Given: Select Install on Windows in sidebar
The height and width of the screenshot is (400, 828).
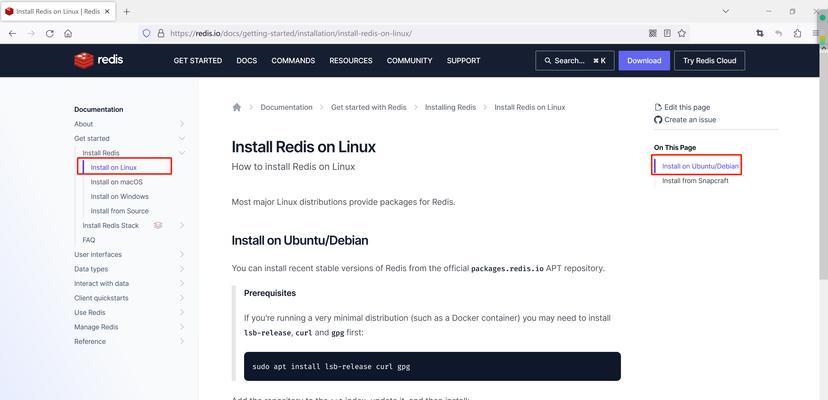Looking at the screenshot, I should (119, 197).
